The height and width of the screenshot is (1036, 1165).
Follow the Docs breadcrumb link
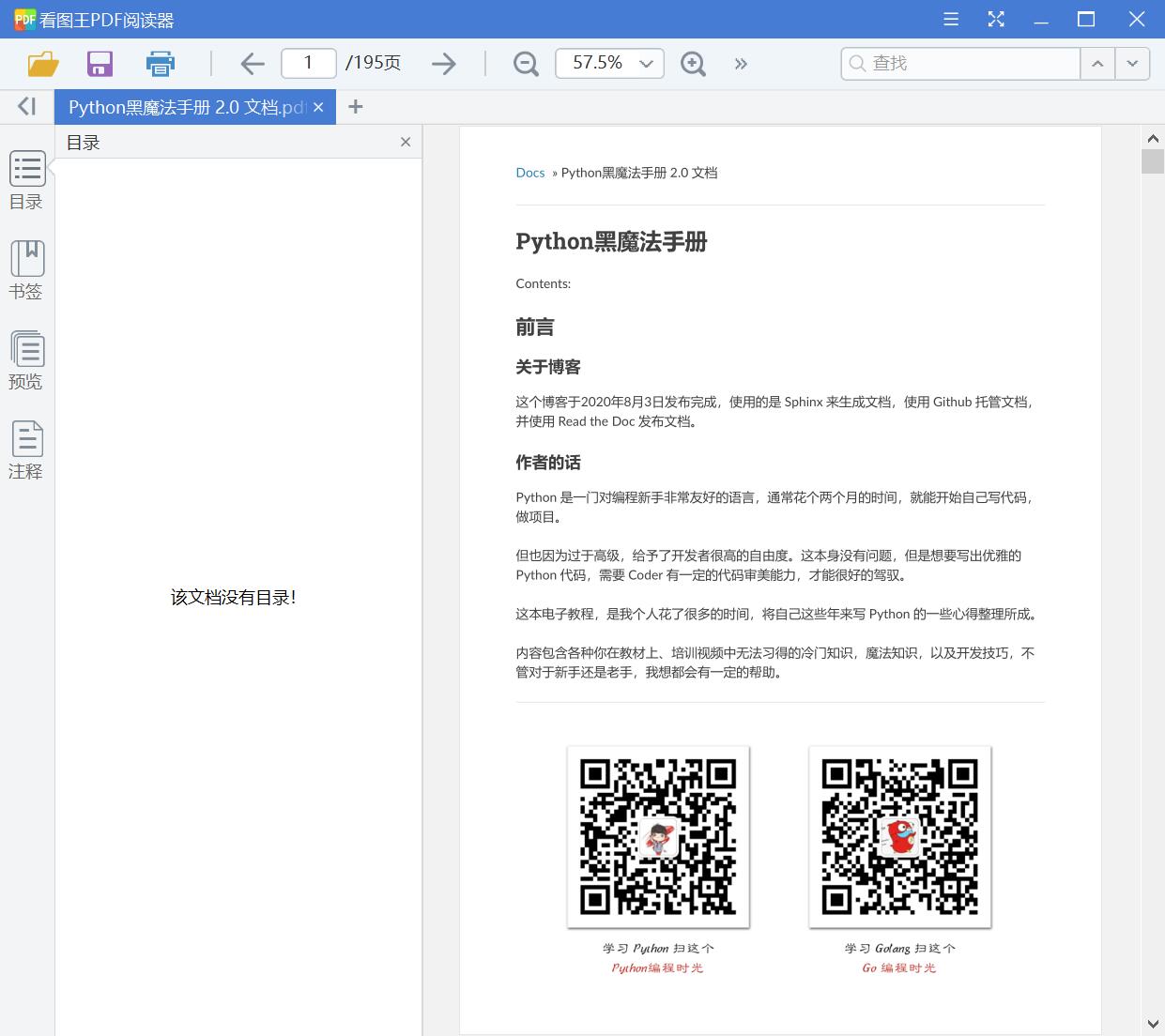[529, 173]
